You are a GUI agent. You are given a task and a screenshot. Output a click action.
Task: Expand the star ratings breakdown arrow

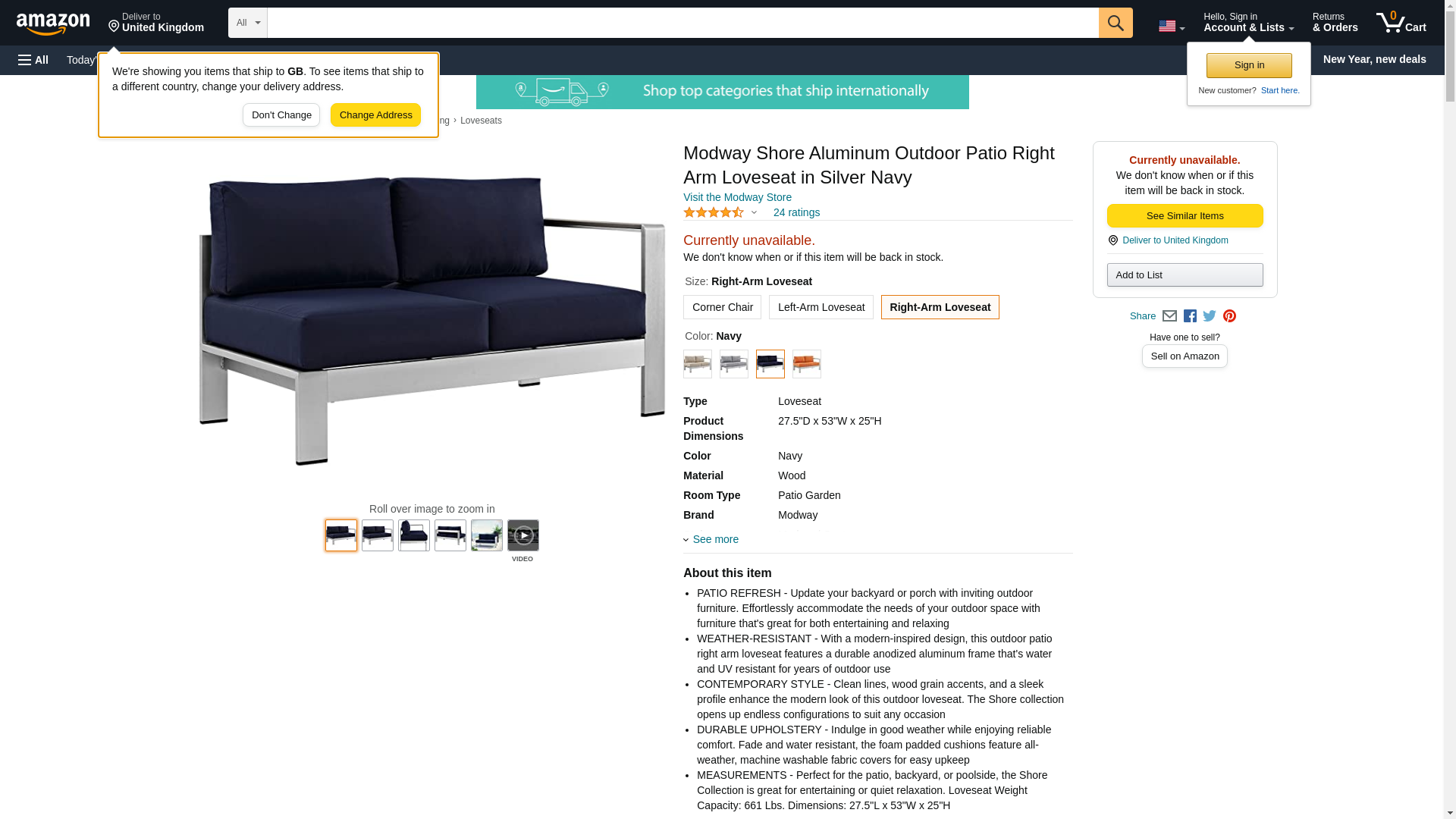(x=753, y=213)
